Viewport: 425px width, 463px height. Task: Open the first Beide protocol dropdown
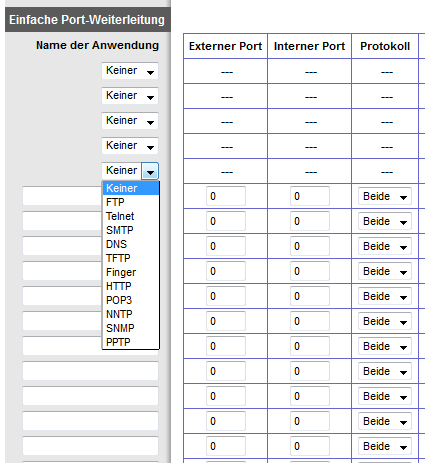click(x=385, y=196)
